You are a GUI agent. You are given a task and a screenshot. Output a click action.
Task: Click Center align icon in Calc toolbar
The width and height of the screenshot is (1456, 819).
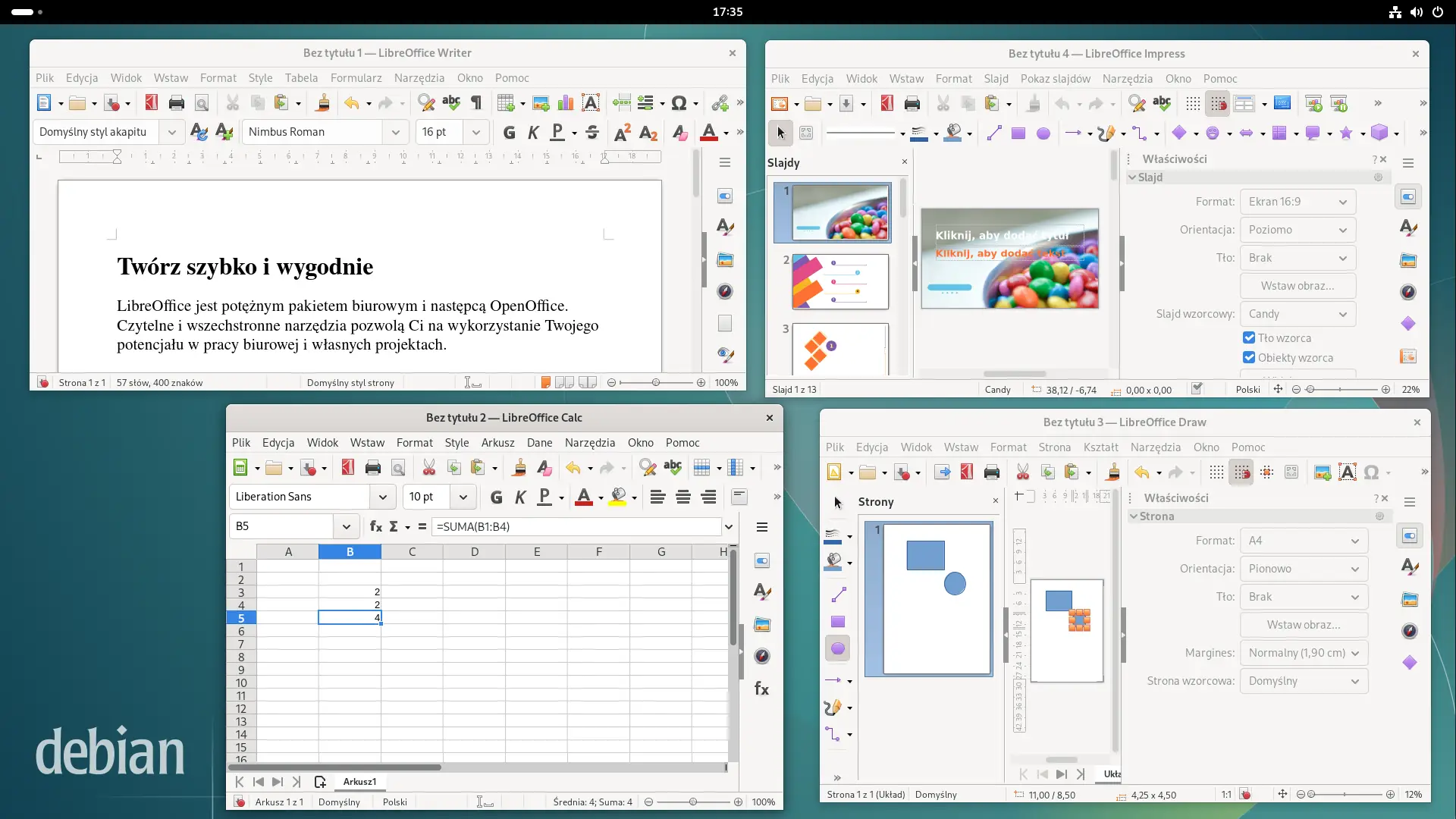pyautogui.click(x=683, y=497)
